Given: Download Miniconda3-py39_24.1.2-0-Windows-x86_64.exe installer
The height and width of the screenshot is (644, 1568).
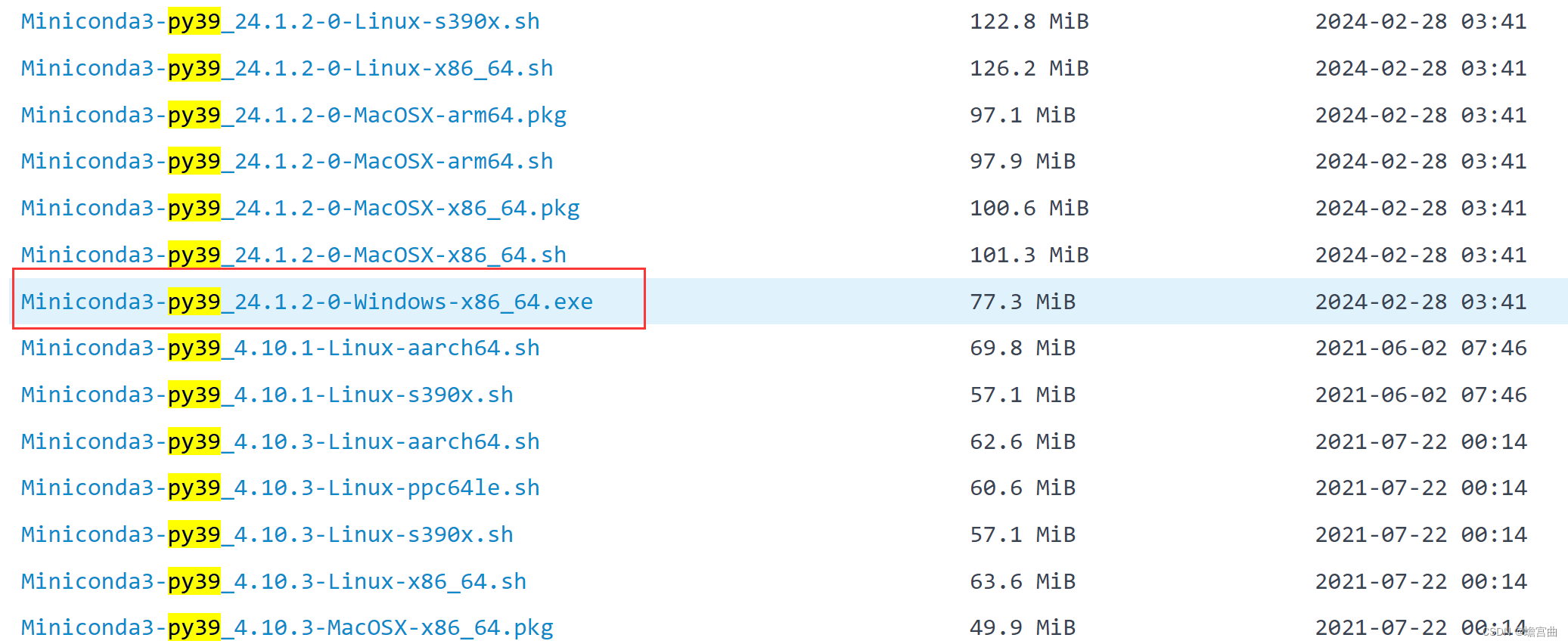Looking at the screenshot, I should (307, 302).
